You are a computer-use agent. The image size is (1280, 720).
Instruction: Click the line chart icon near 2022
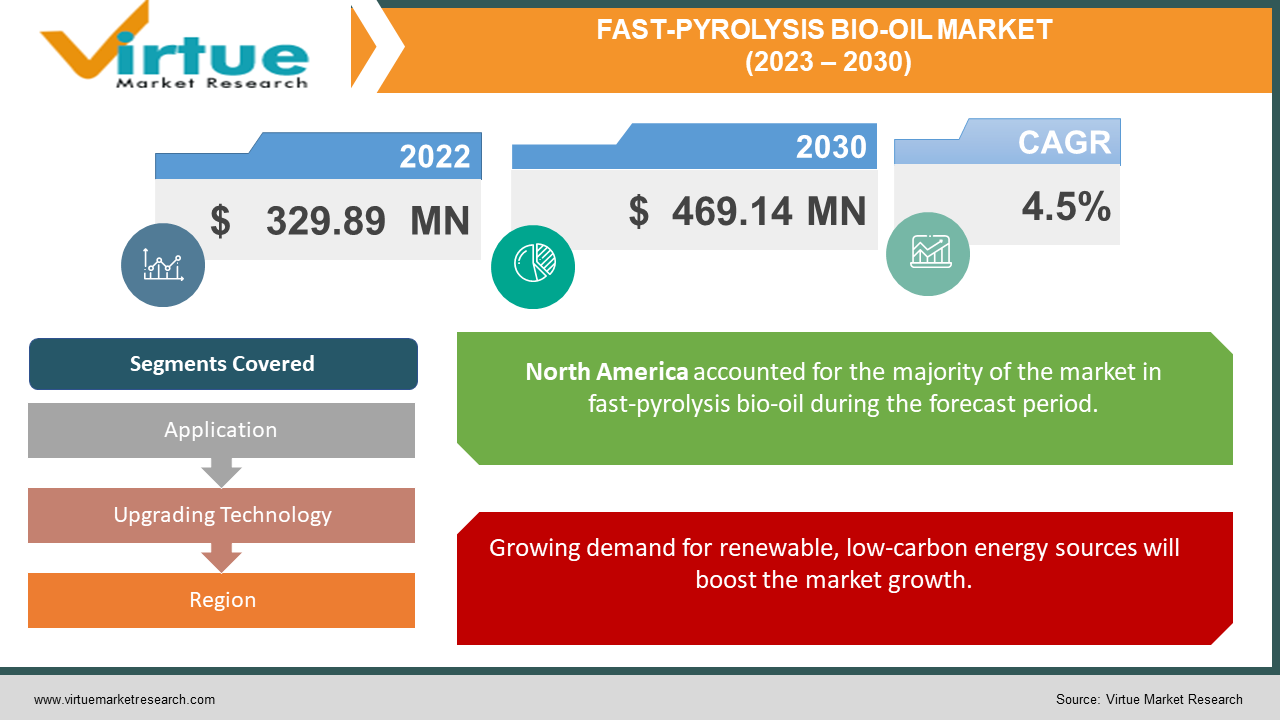click(x=163, y=265)
